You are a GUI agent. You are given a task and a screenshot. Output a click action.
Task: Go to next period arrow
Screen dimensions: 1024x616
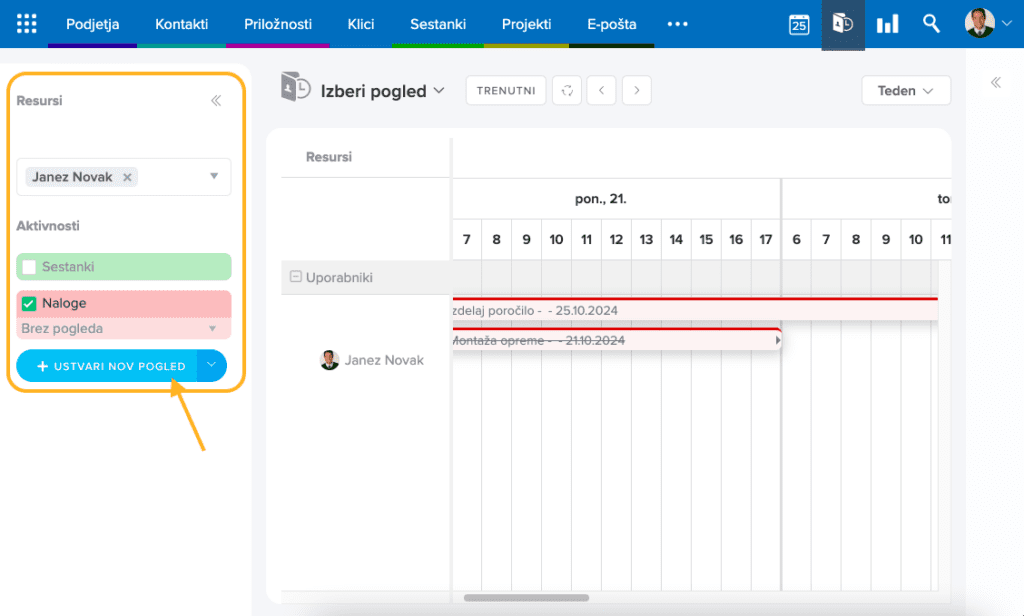pyautogui.click(x=637, y=91)
